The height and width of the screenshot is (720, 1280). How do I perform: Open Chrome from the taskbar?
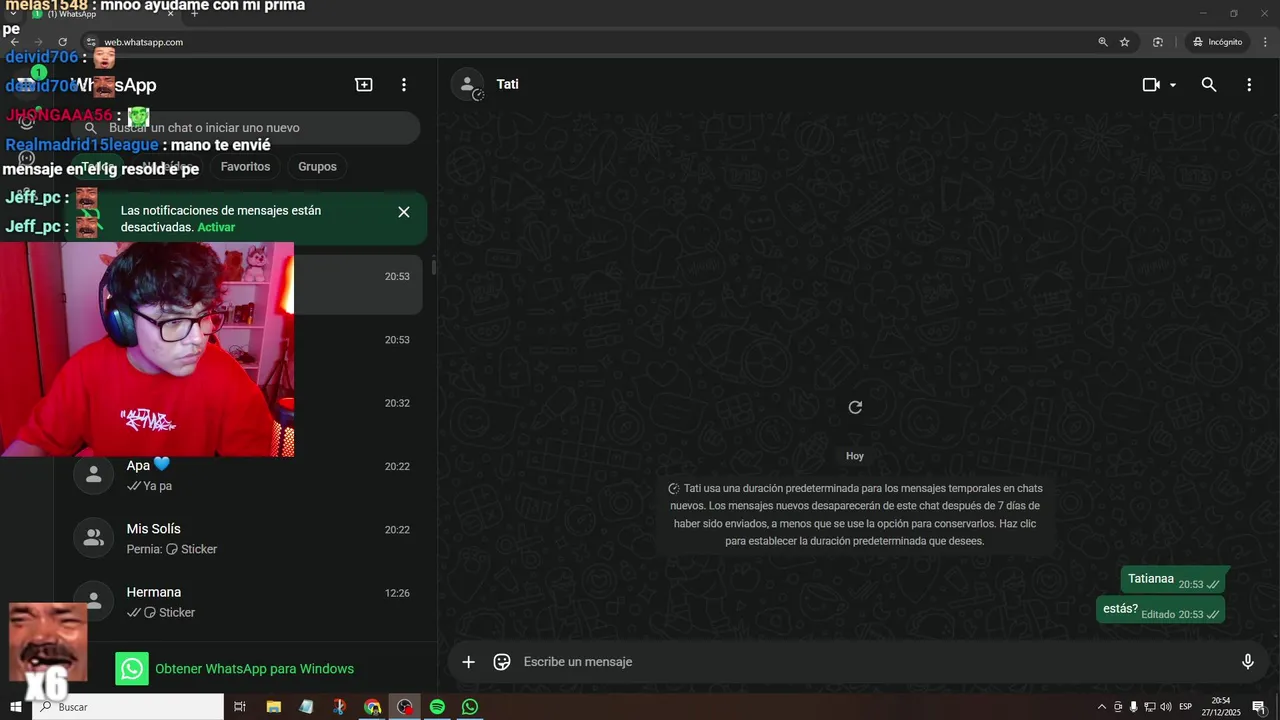[x=372, y=707]
